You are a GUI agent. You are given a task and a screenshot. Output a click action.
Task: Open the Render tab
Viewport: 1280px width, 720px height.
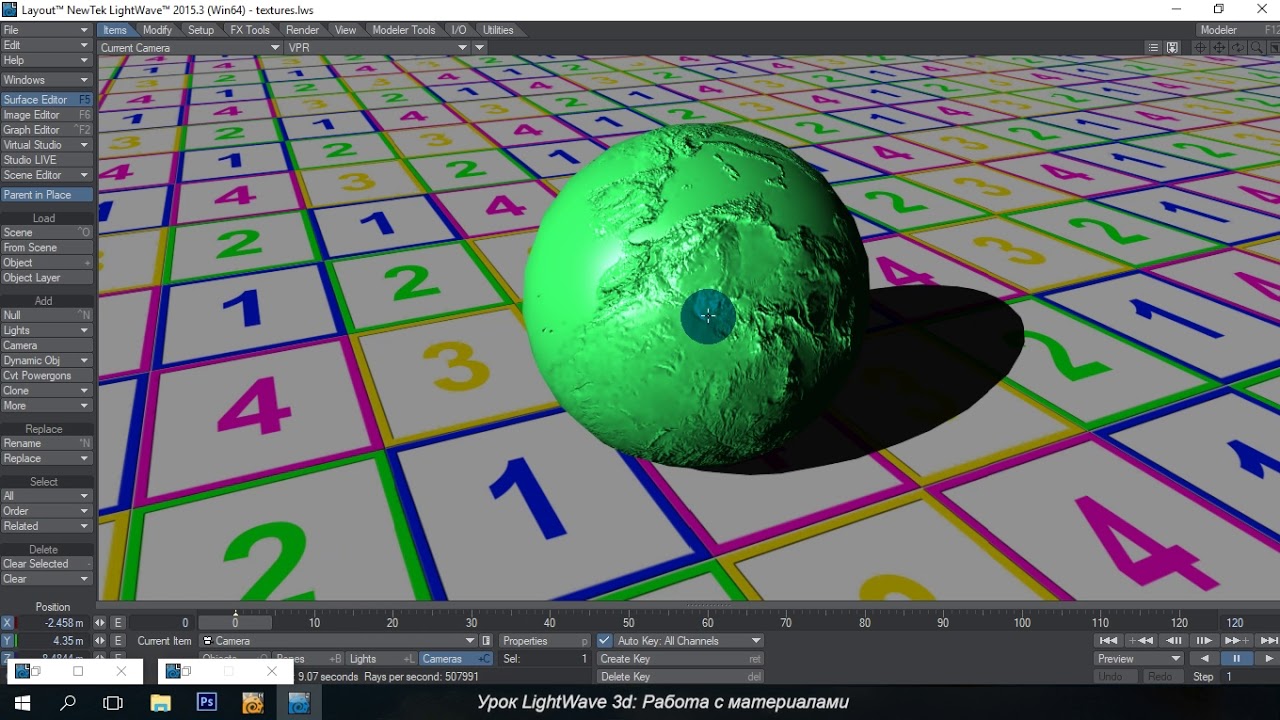(303, 30)
